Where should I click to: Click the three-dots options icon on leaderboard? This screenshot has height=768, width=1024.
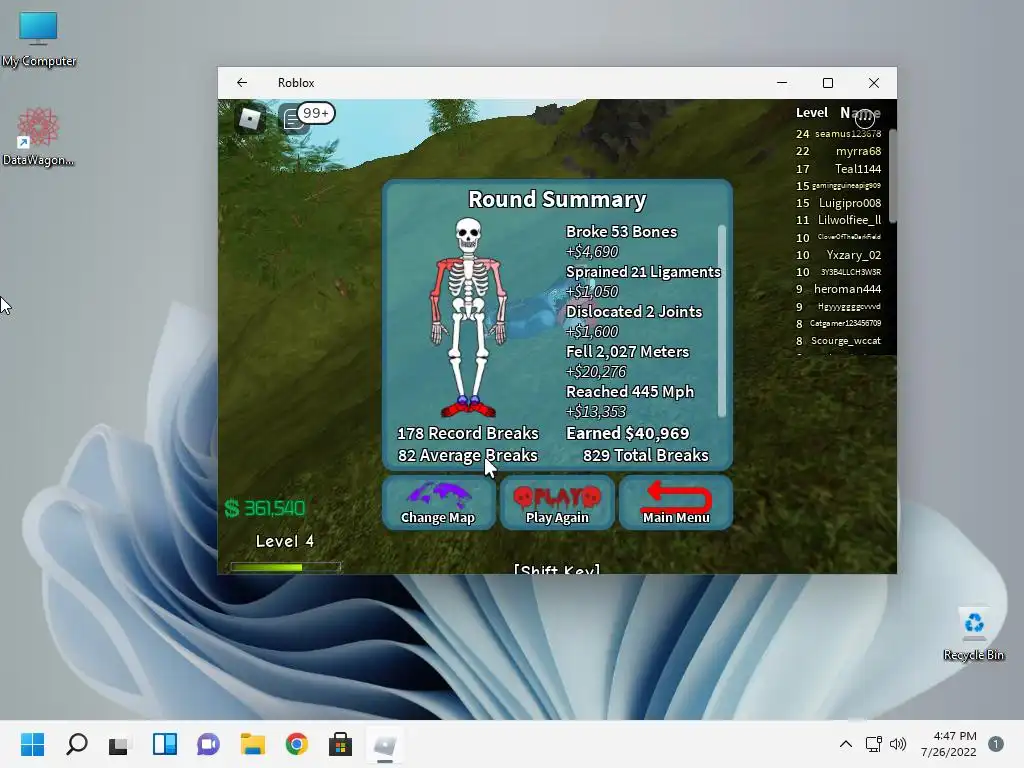click(865, 119)
